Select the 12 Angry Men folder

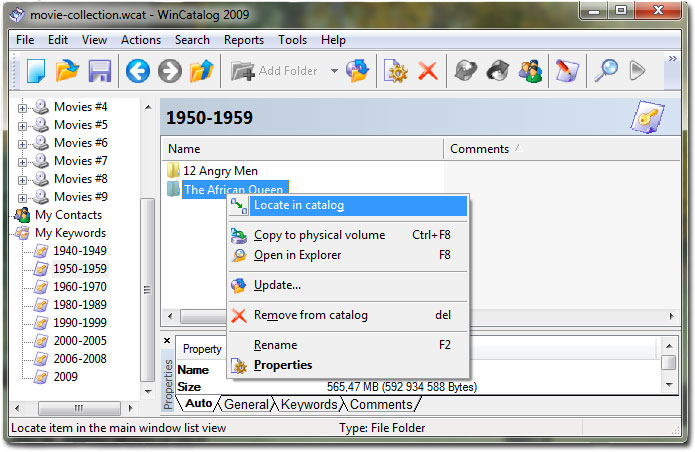click(220, 171)
